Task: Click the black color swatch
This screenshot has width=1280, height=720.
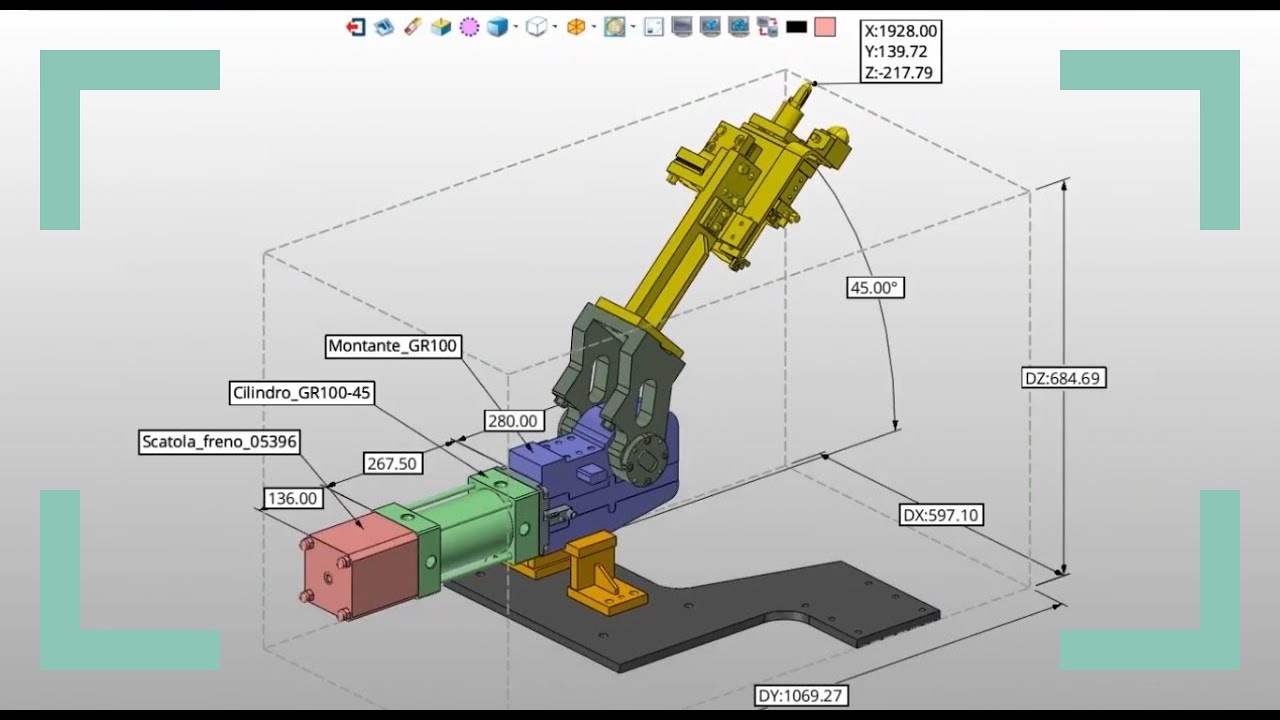Action: (x=796, y=27)
